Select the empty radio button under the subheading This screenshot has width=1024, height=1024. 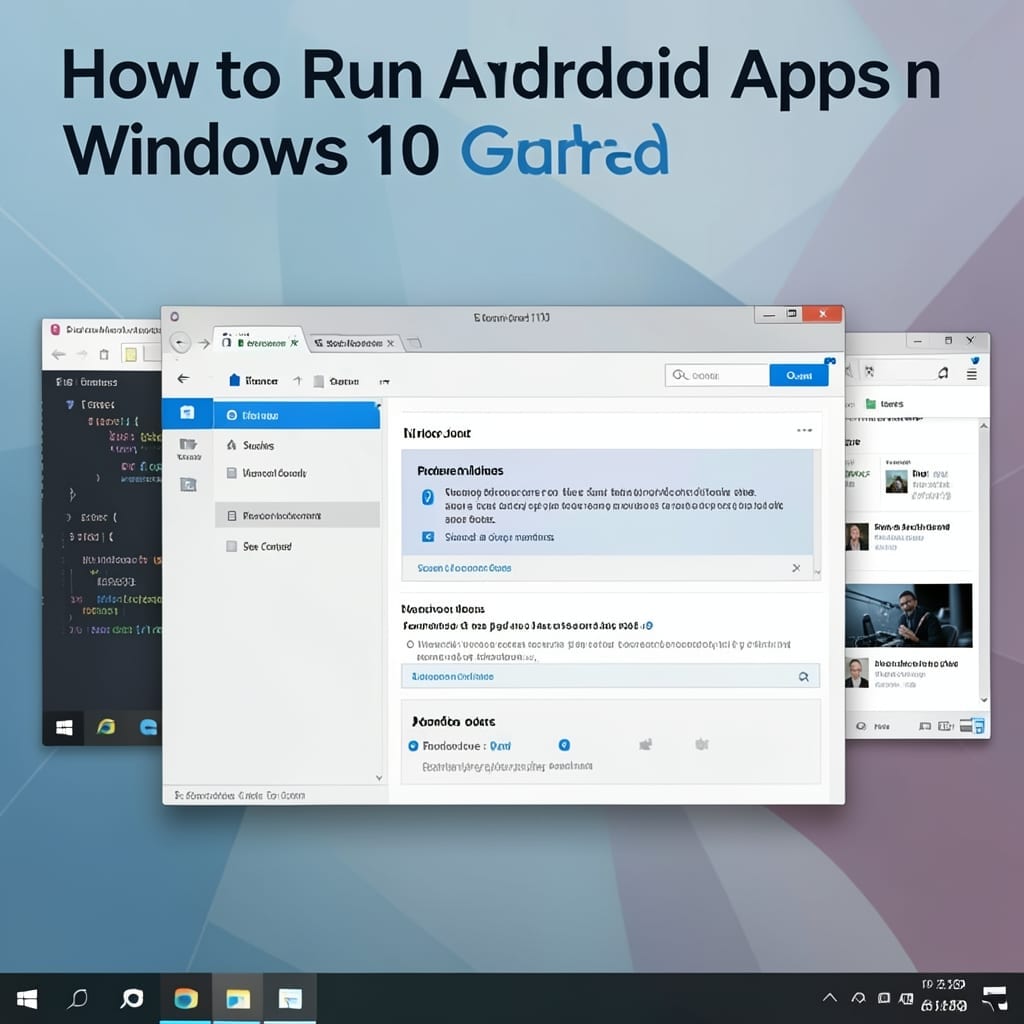(x=410, y=644)
